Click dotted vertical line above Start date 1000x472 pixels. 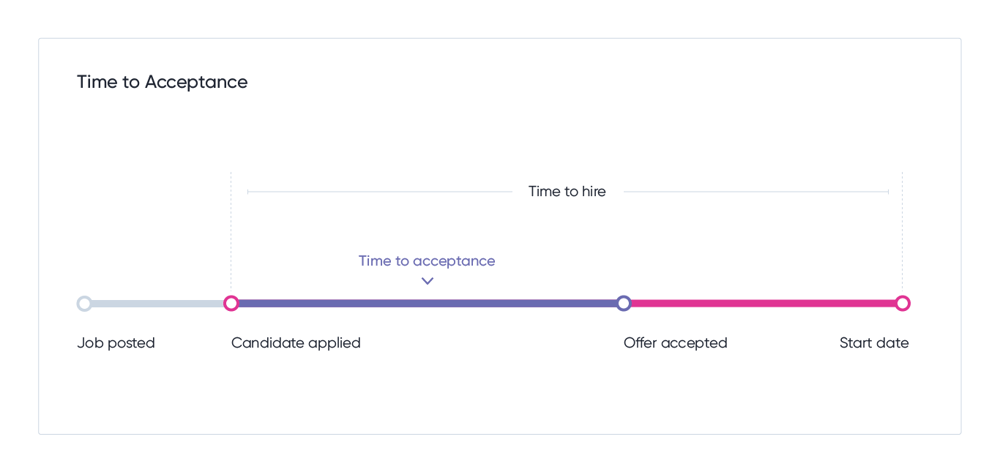click(902, 233)
